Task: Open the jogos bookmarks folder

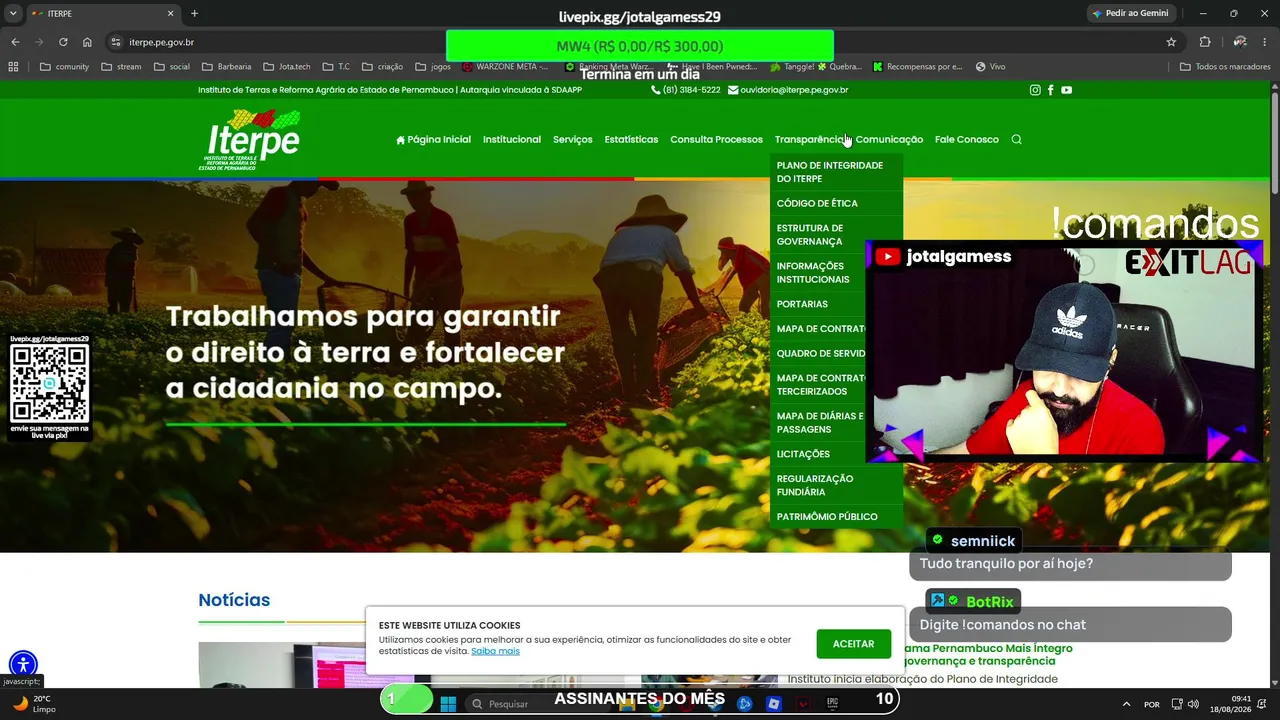Action: click(433, 67)
